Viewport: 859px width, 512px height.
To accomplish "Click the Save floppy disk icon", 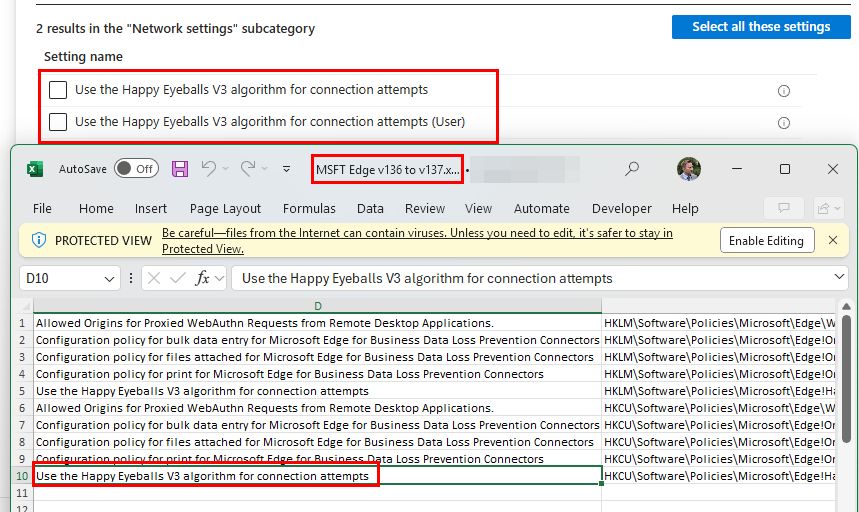I will (x=180, y=169).
